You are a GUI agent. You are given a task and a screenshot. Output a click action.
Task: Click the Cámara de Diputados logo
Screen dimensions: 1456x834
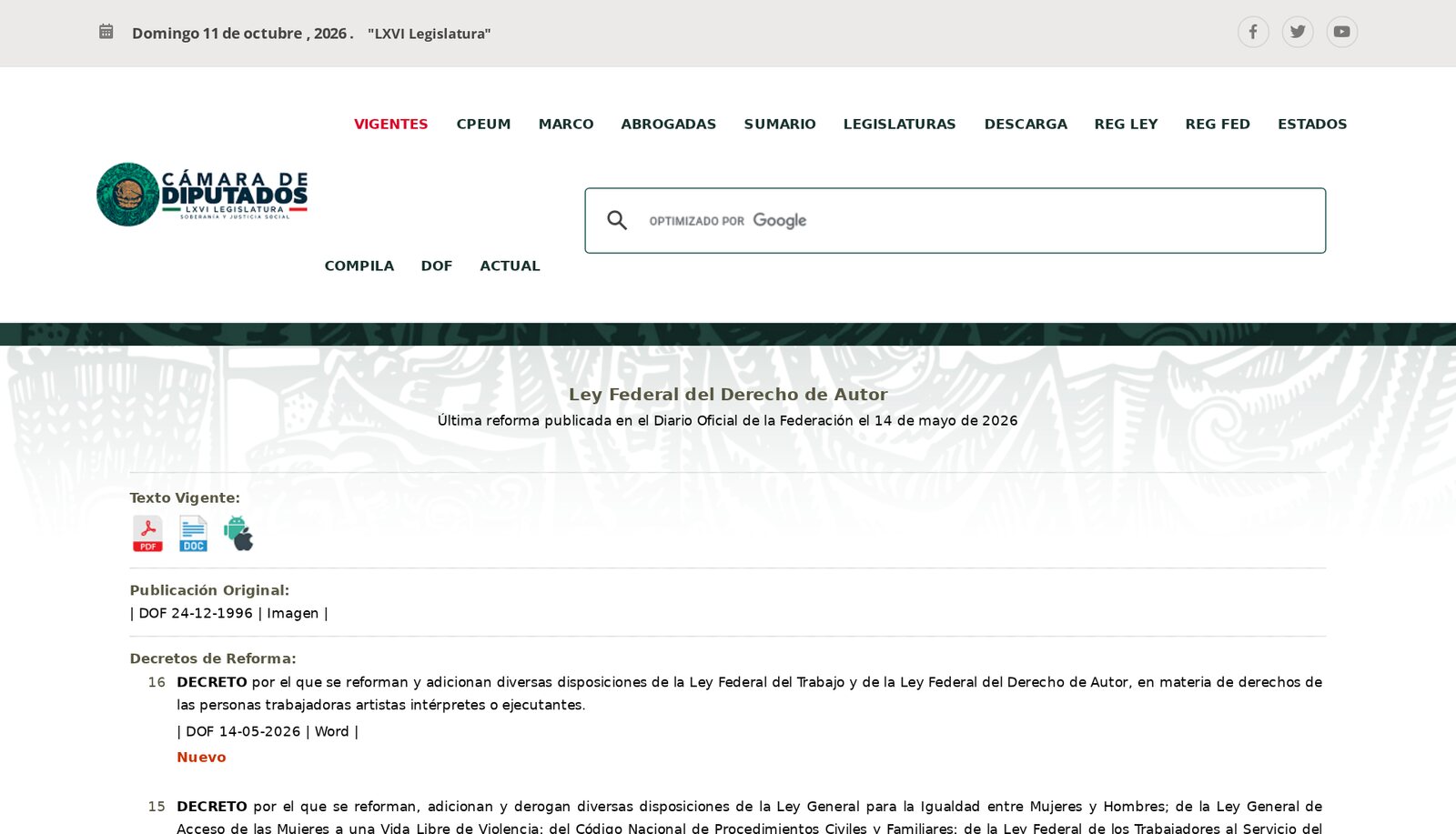click(x=202, y=195)
